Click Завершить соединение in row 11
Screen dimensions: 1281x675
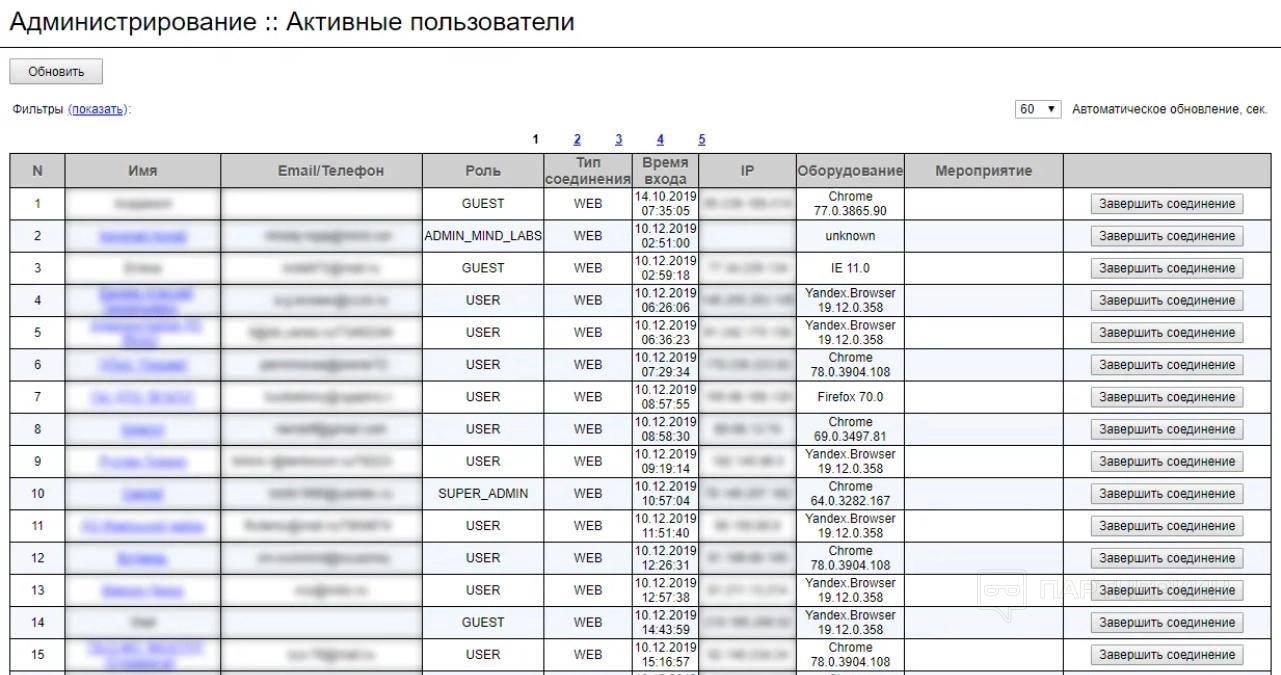click(x=1167, y=526)
